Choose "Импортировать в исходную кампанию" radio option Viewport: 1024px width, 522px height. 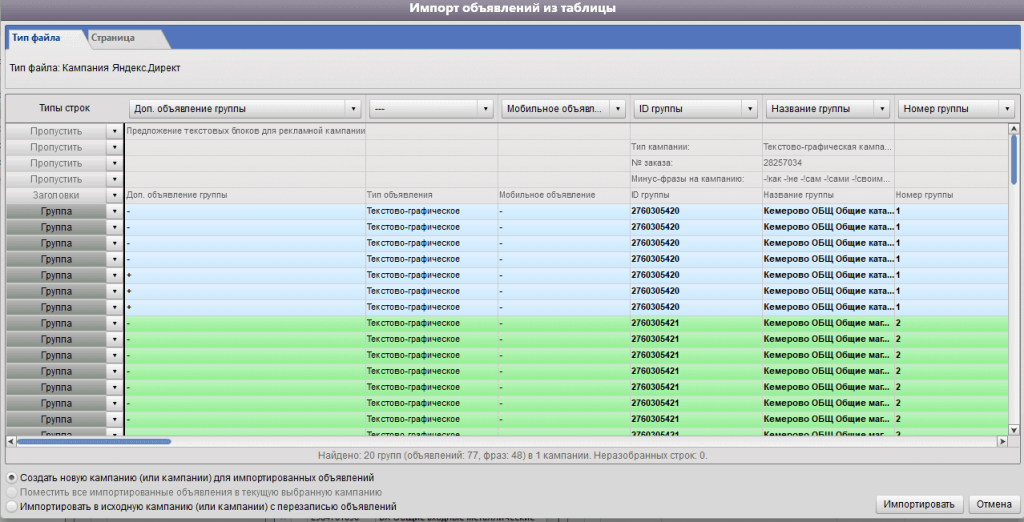(11, 507)
